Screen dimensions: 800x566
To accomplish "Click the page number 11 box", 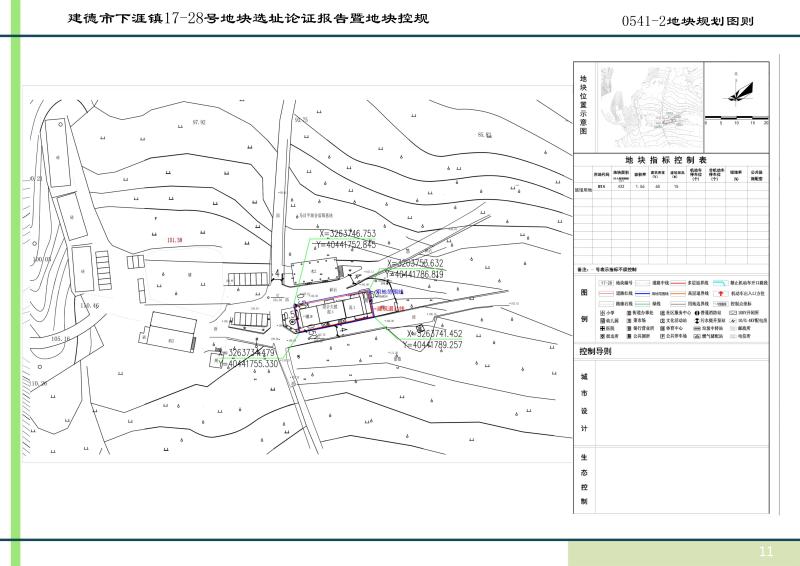I will [x=767, y=551].
